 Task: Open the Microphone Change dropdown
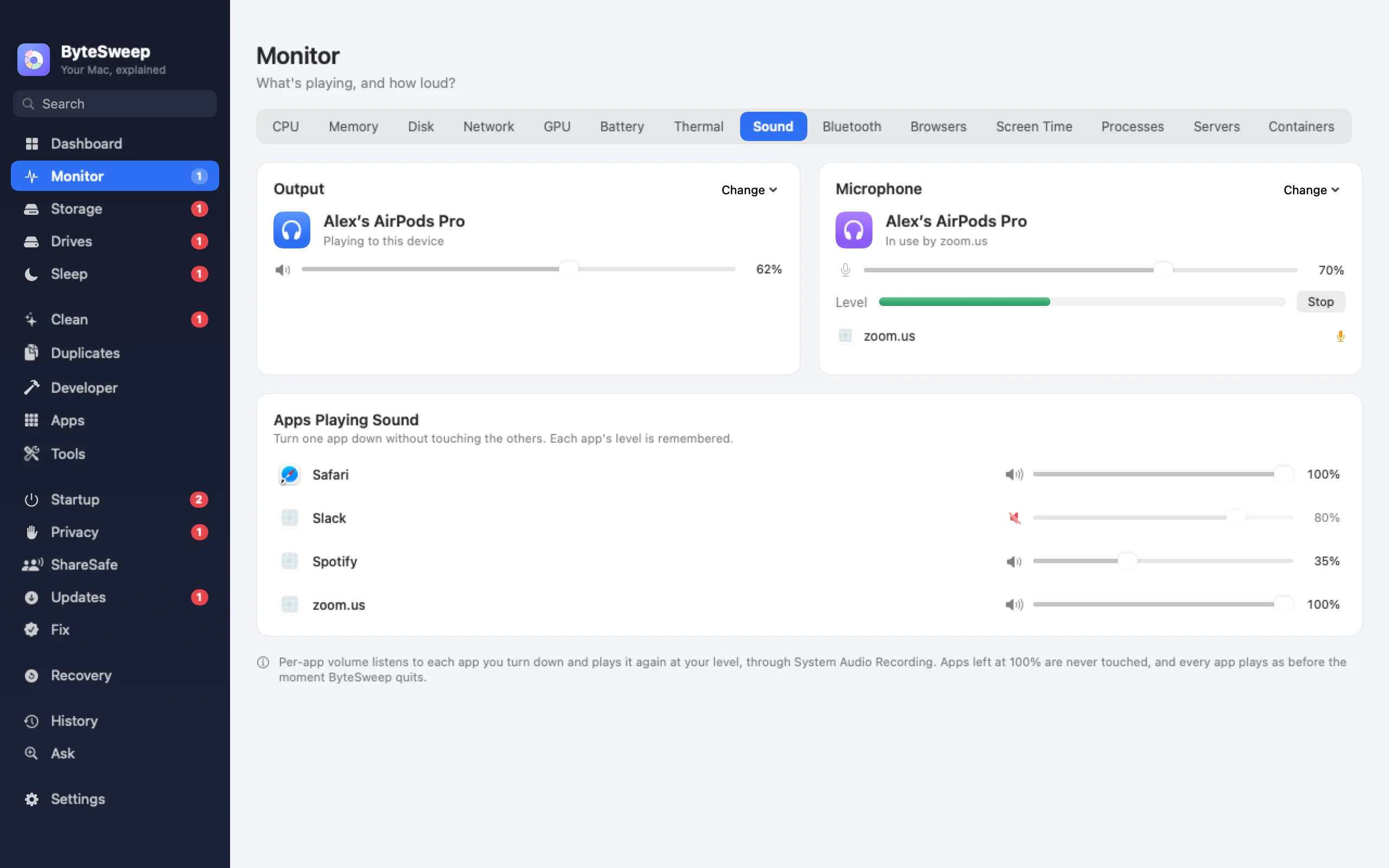1311,190
